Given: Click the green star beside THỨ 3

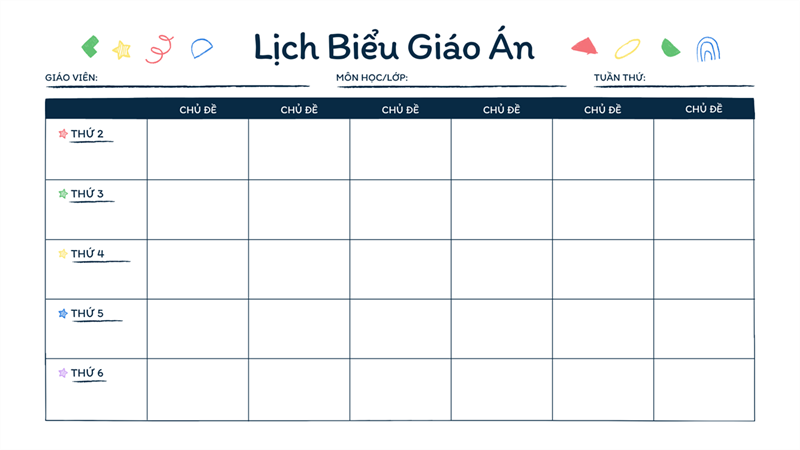Looking at the screenshot, I should tap(63, 194).
